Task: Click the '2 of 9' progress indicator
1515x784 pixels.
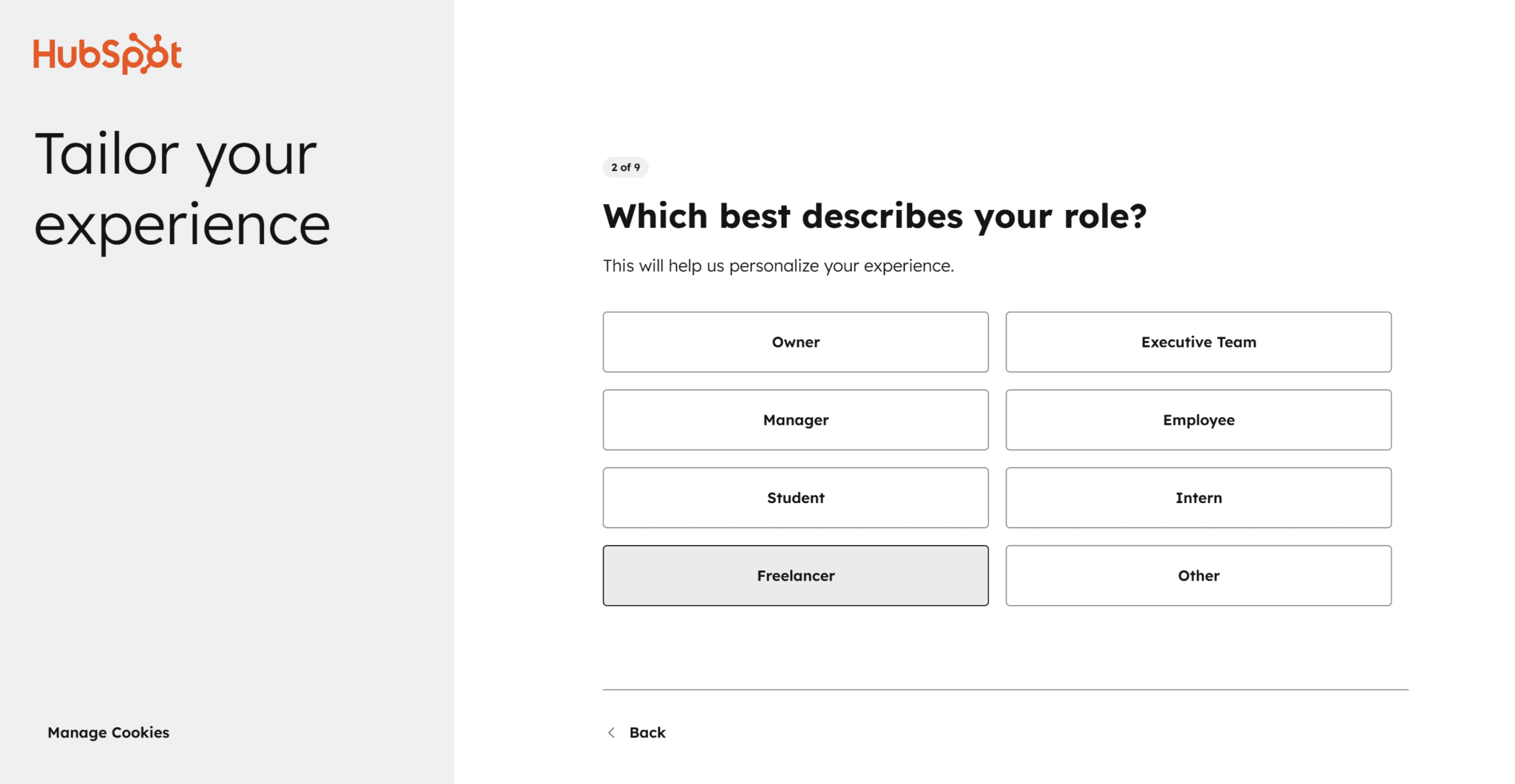Action: (626, 167)
